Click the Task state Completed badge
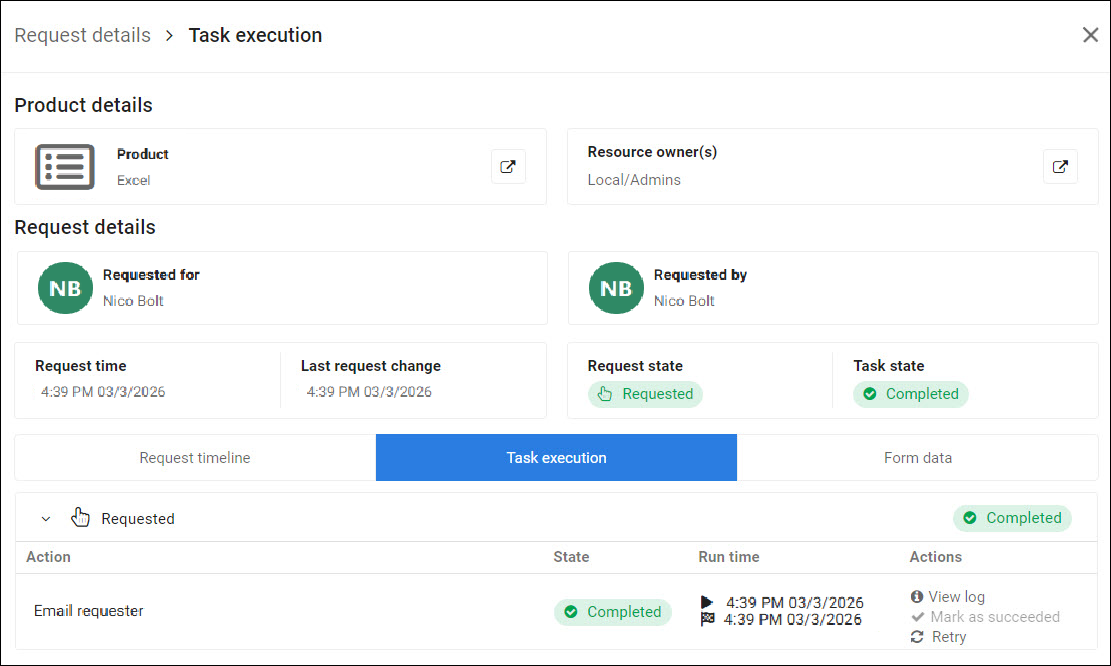The width and height of the screenshot is (1111, 666). 910,394
